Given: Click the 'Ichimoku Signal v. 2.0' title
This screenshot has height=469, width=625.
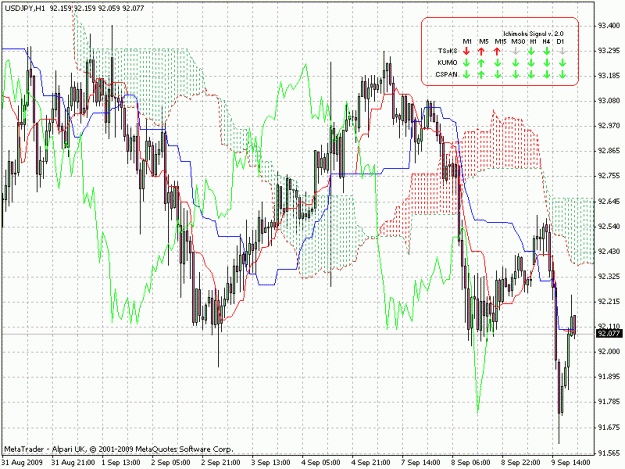Looking at the screenshot, I should (x=533, y=34).
